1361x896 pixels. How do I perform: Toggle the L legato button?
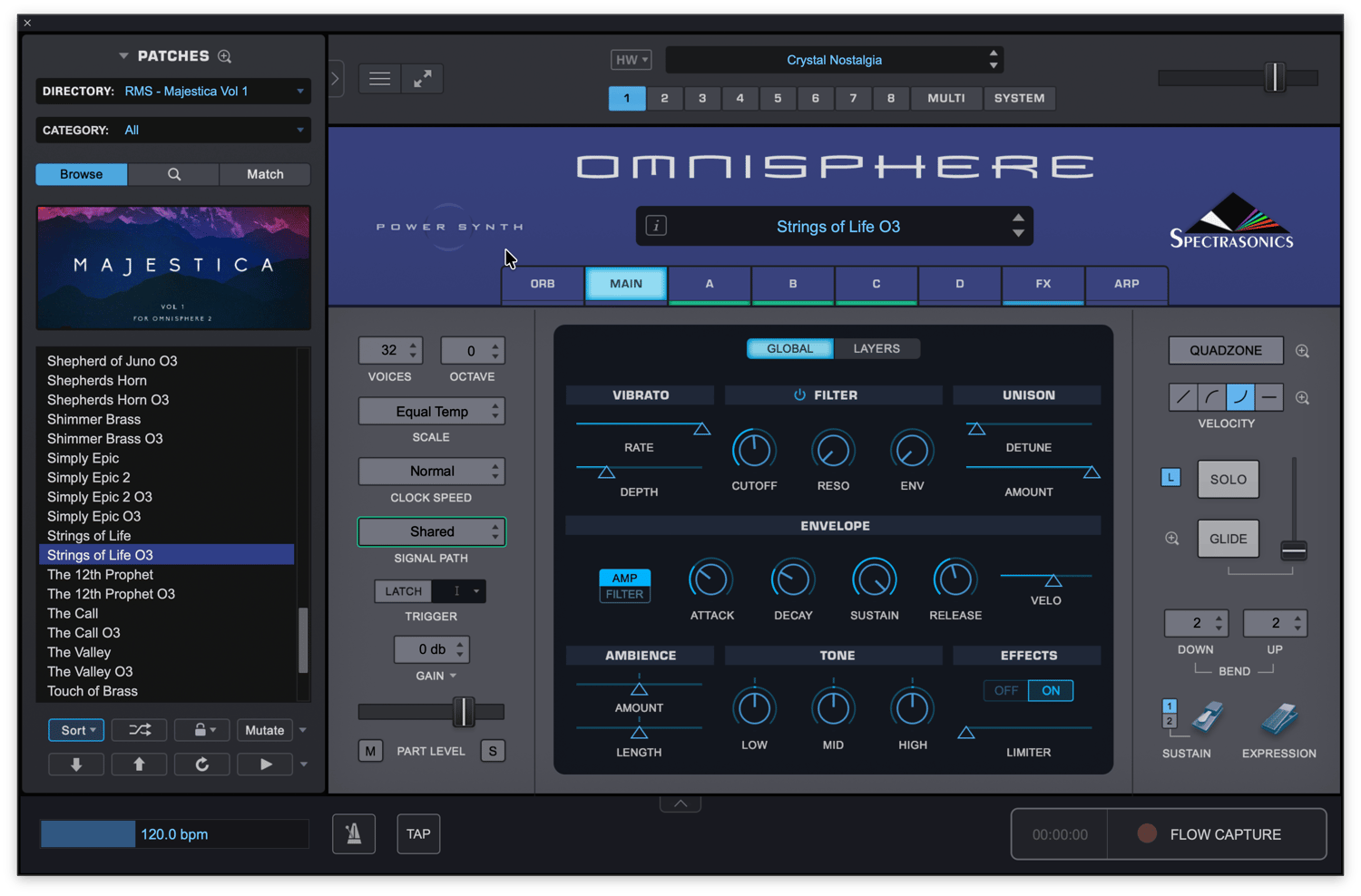[x=1171, y=477]
